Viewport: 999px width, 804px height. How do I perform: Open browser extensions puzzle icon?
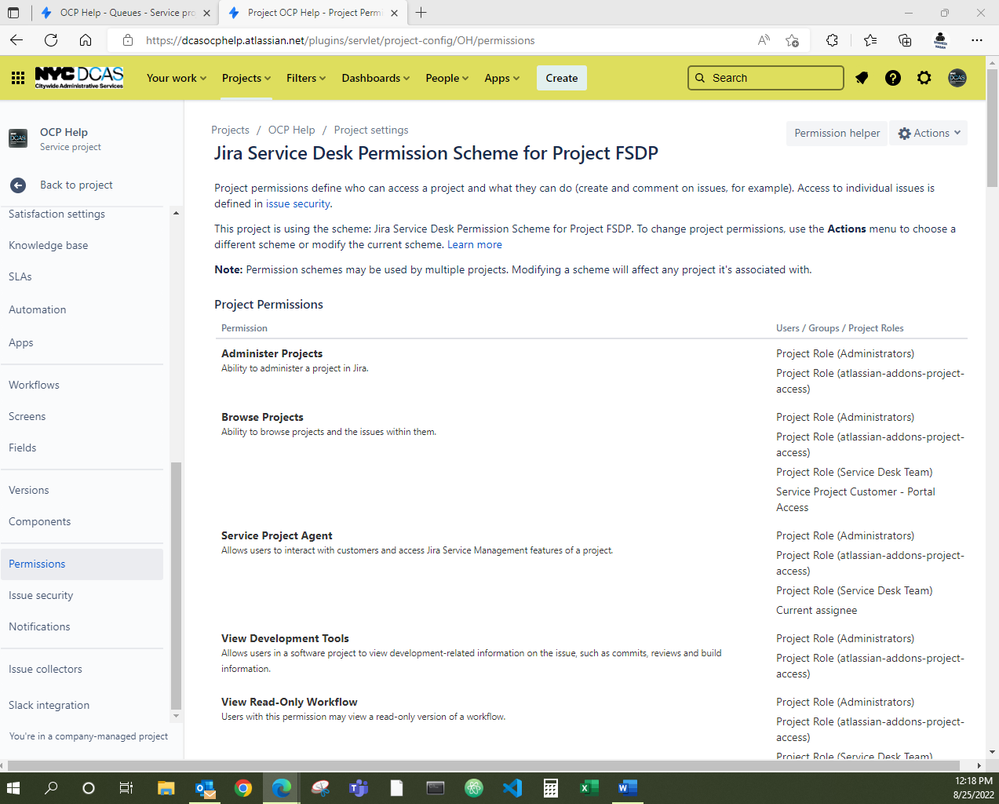point(831,41)
